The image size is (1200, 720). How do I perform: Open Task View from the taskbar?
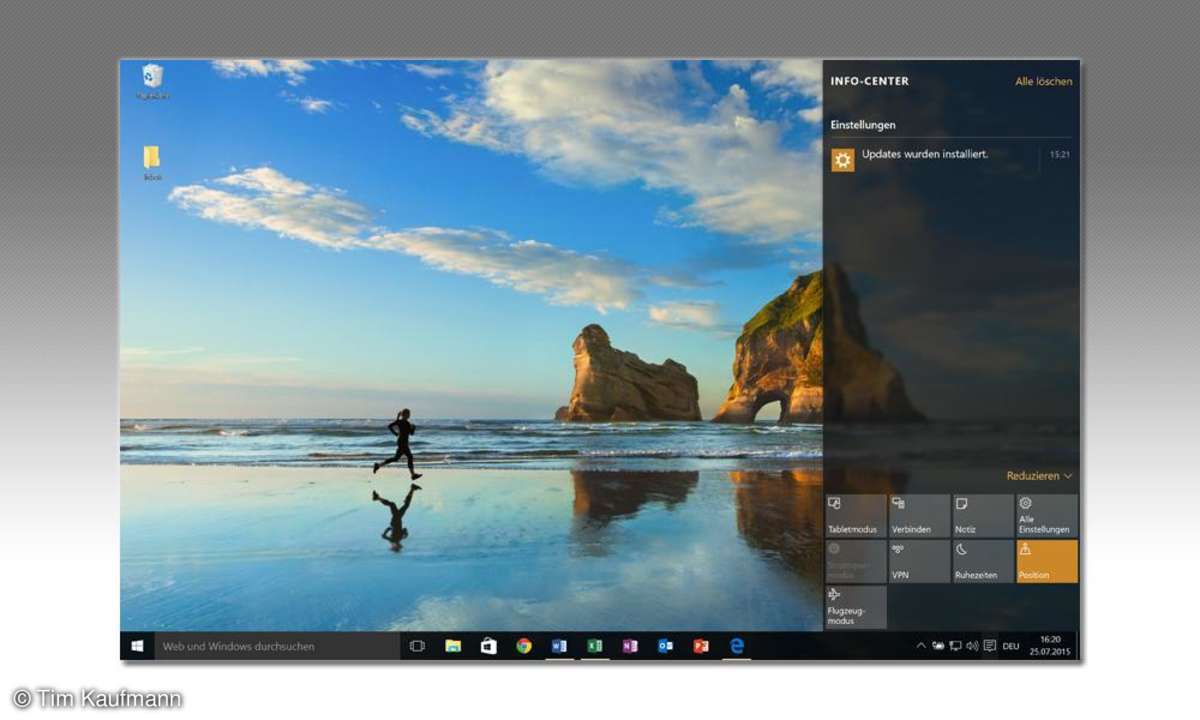[x=418, y=646]
